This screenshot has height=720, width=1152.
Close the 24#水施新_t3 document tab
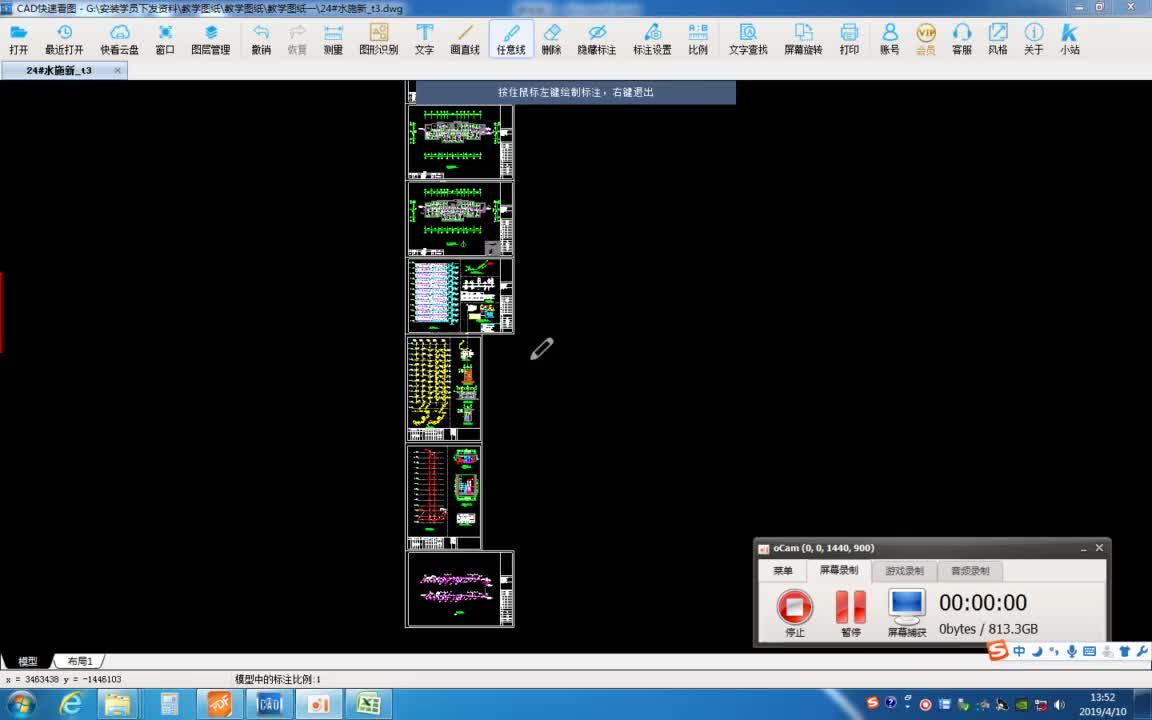(x=118, y=71)
